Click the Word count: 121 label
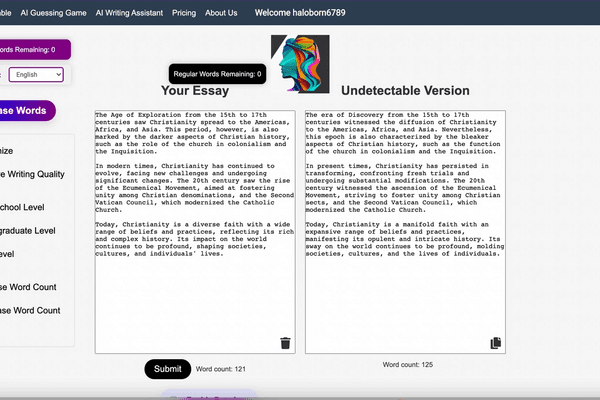 (x=221, y=370)
